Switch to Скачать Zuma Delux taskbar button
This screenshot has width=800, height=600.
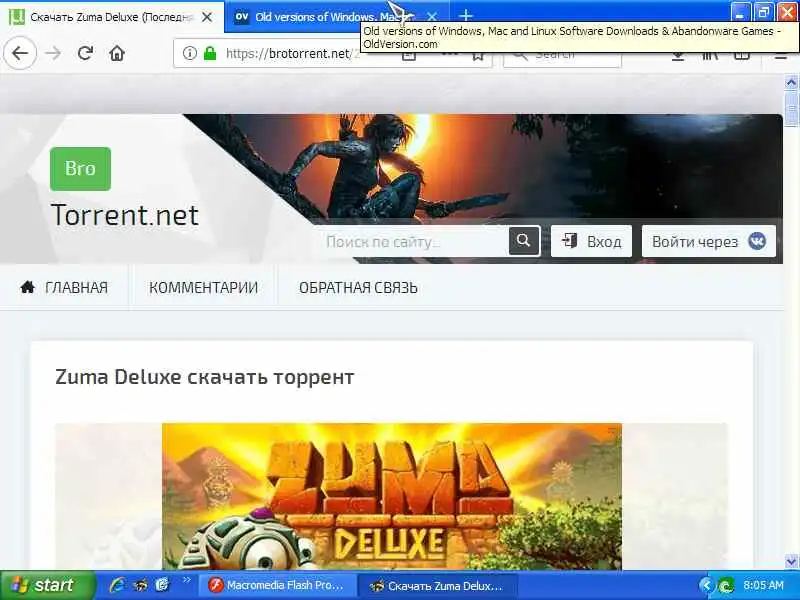pos(438,585)
